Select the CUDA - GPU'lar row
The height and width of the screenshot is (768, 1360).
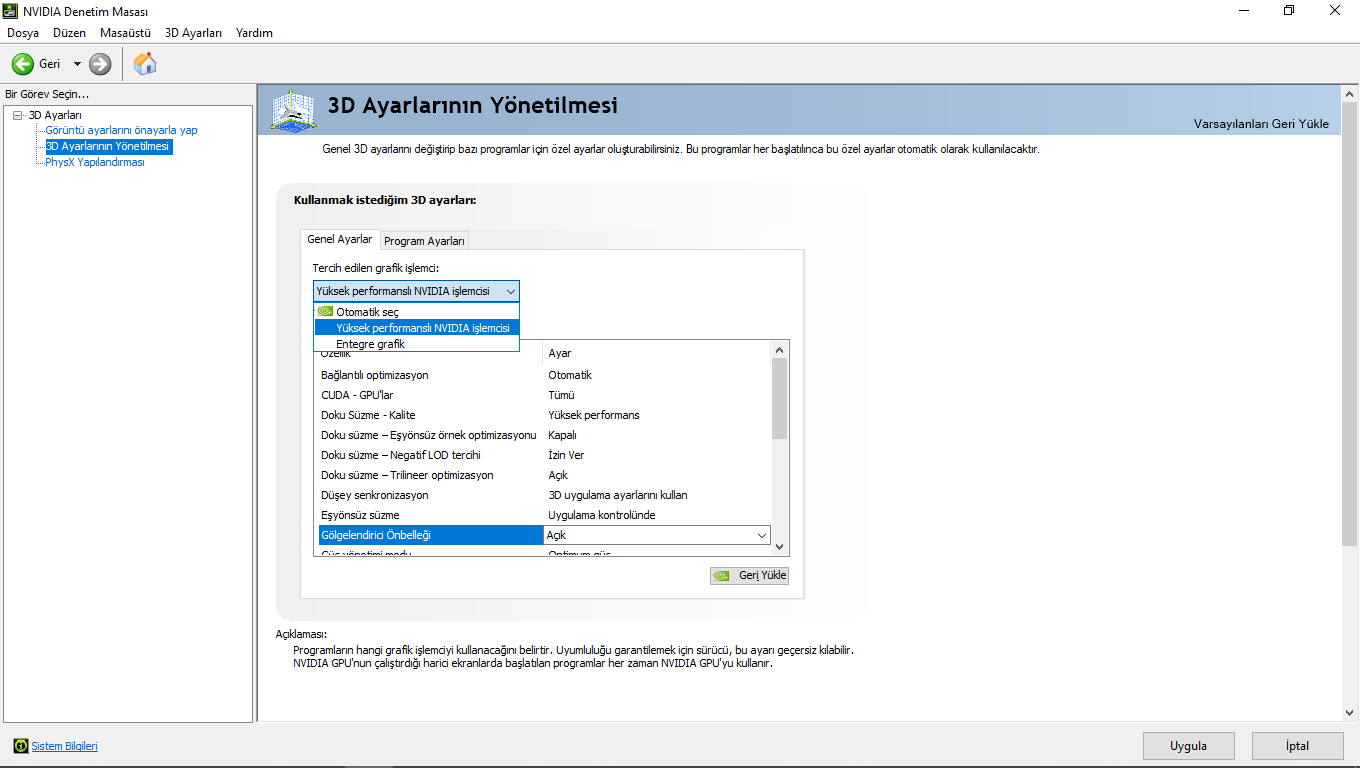544,395
